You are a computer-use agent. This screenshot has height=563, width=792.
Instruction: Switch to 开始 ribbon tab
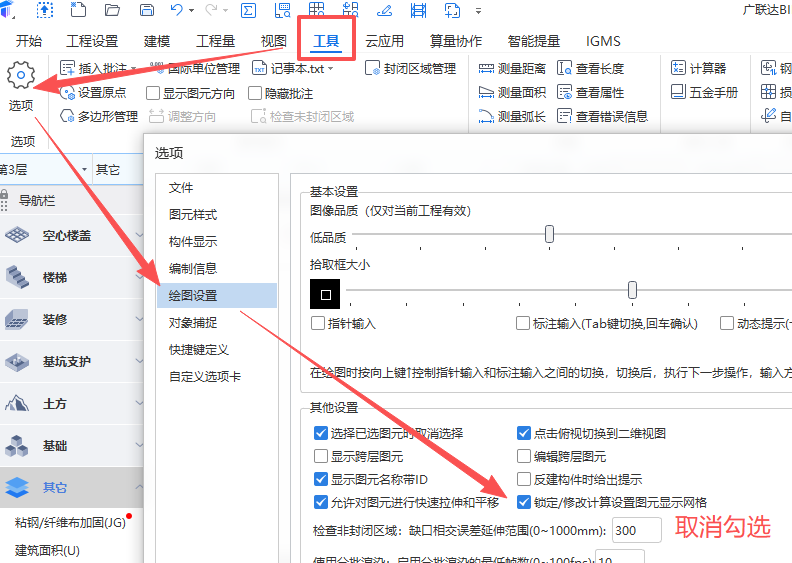tap(29, 41)
